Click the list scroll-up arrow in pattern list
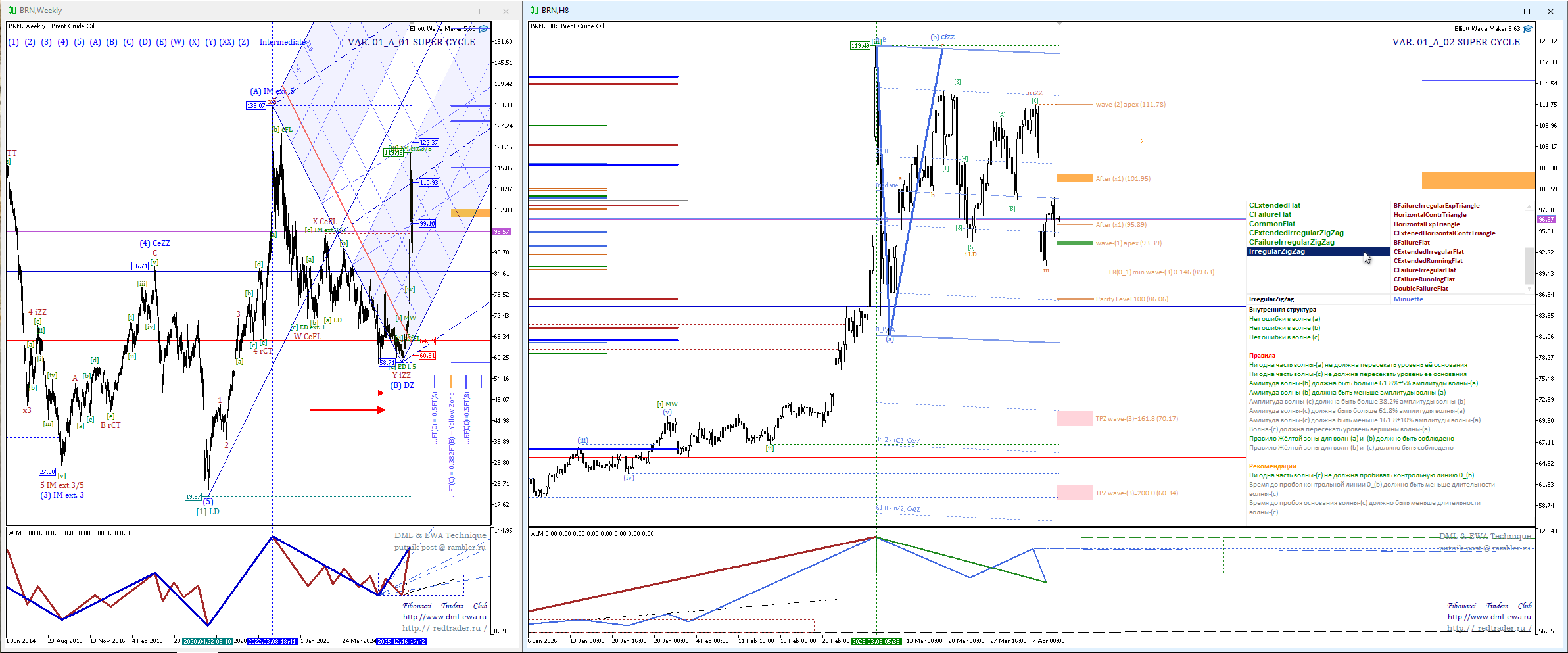 coord(1529,206)
